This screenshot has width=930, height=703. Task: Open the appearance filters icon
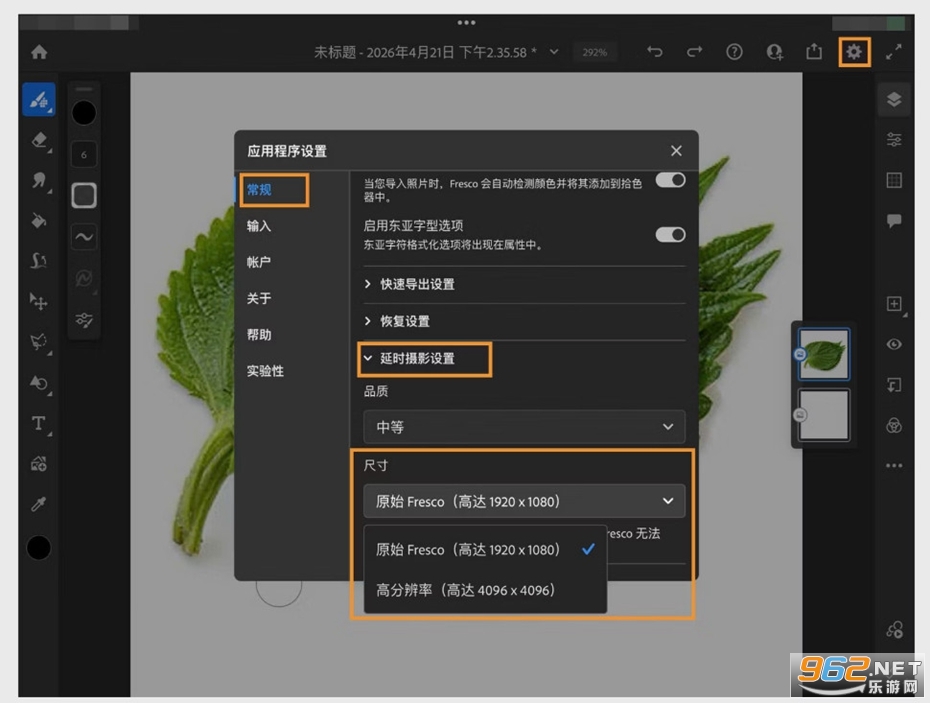[894, 425]
